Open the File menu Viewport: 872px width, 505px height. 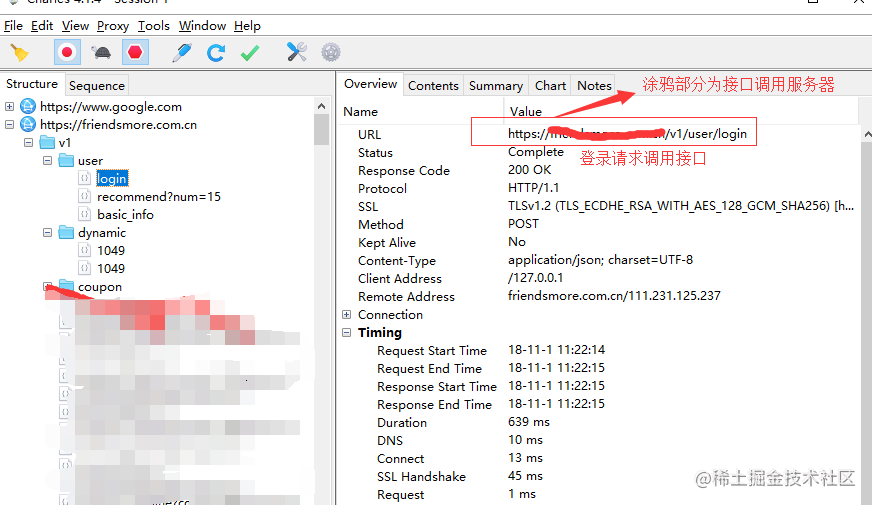pos(13,26)
